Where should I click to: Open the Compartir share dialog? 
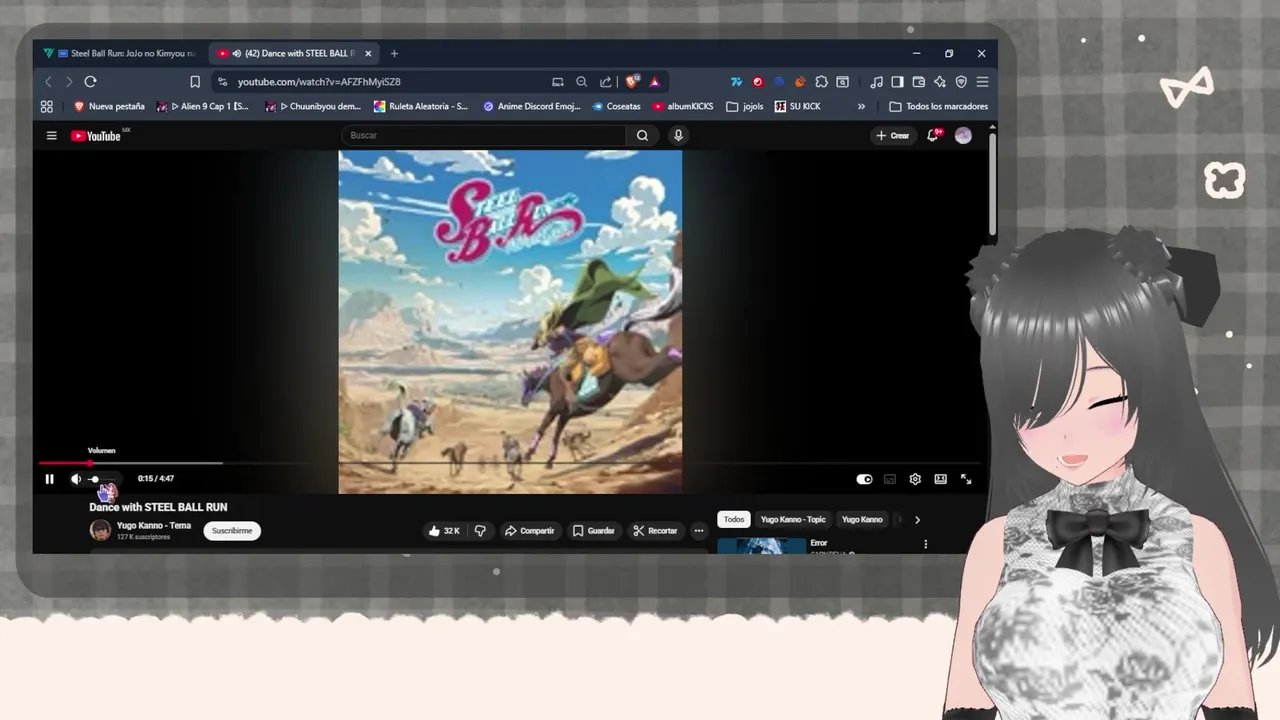point(529,531)
